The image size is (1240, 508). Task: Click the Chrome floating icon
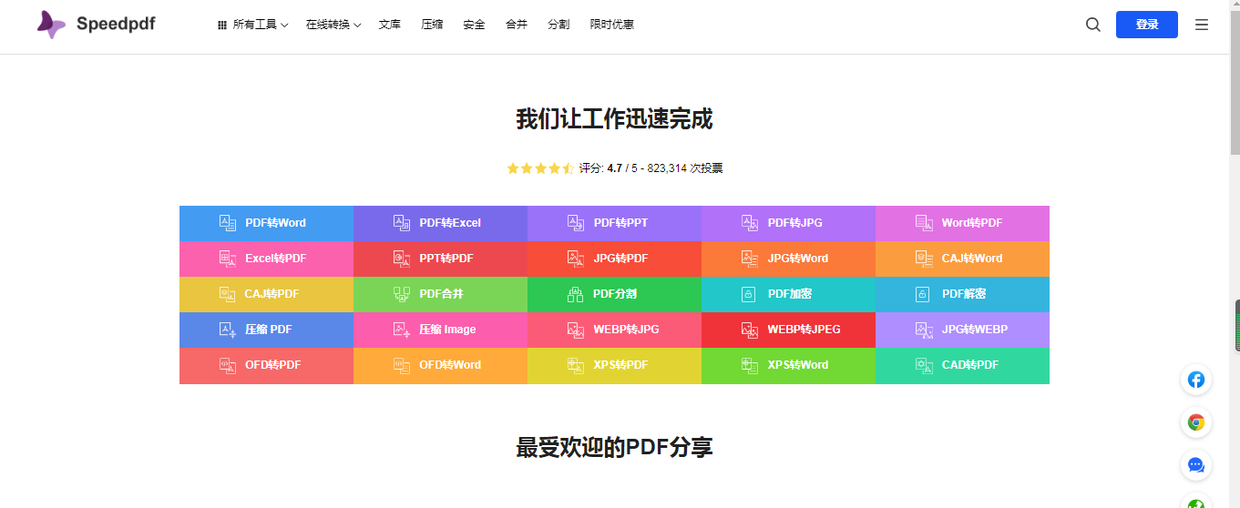(x=1196, y=423)
